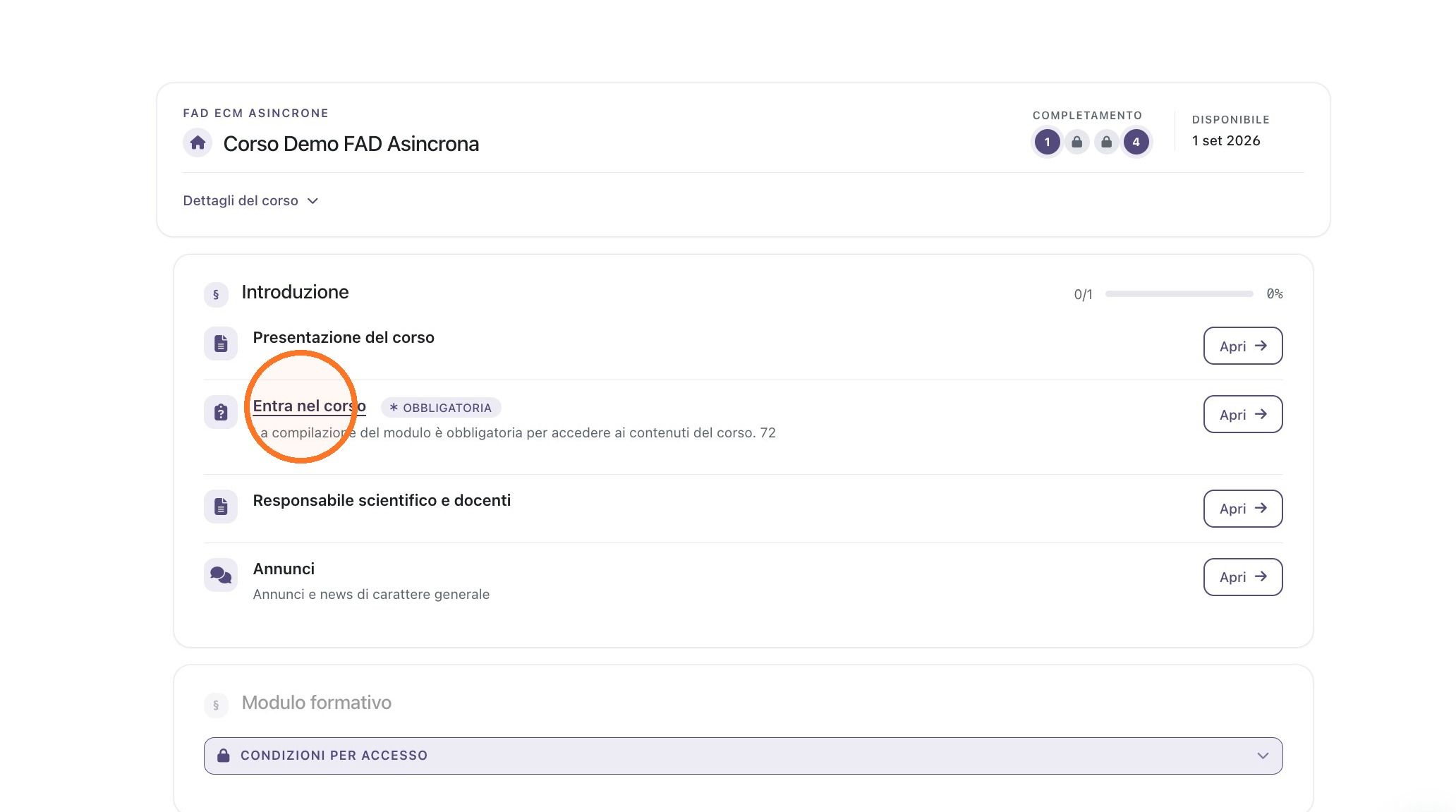Click Responsabile scientifico e docenti title
The height and width of the screenshot is (812, 1456).
[382, 500]
